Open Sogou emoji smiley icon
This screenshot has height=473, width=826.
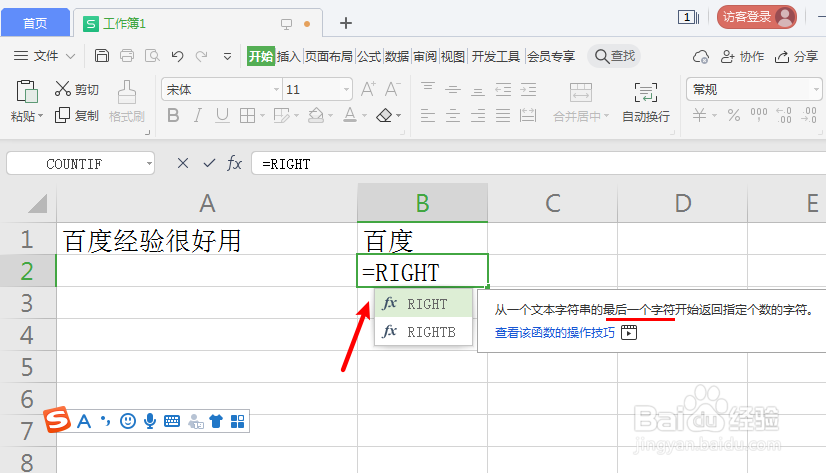(127, 421)
